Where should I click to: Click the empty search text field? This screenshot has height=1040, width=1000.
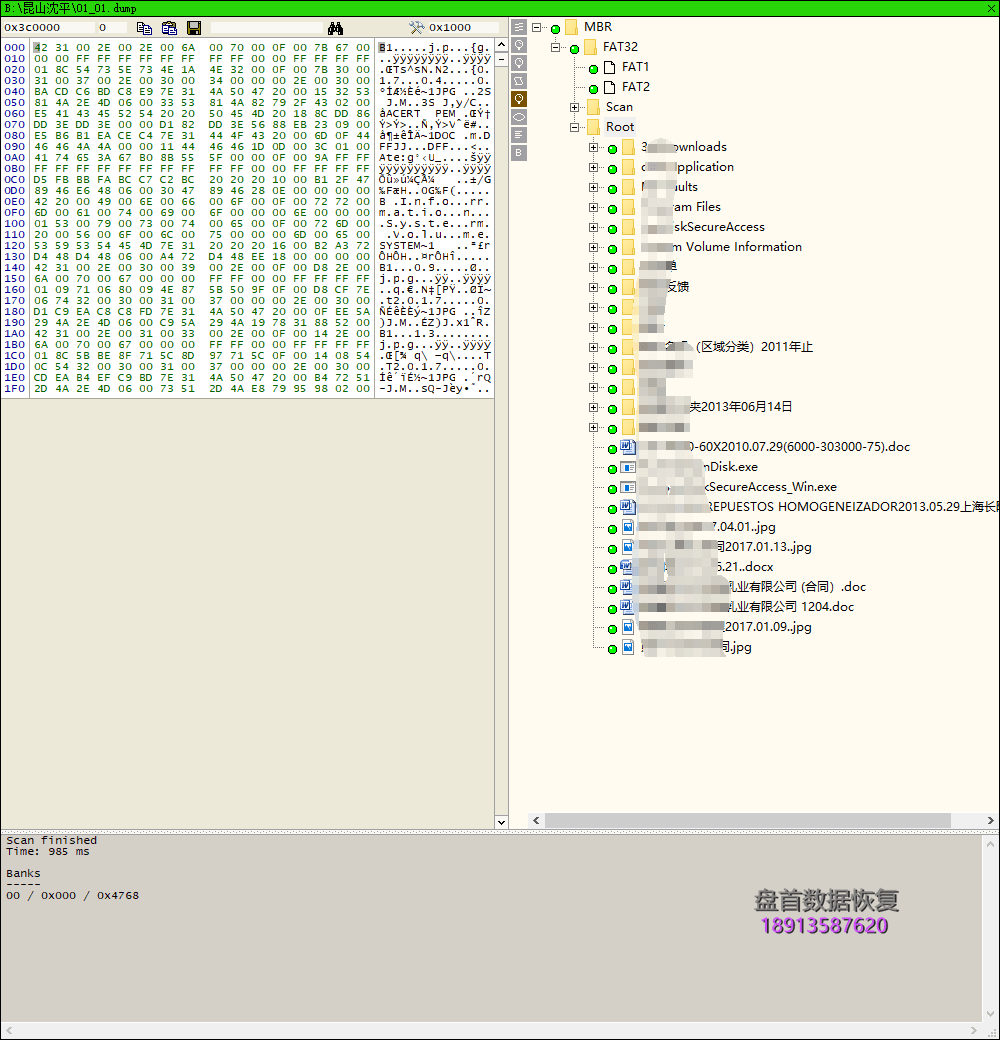pyautogui.click(x=267, y=27)
